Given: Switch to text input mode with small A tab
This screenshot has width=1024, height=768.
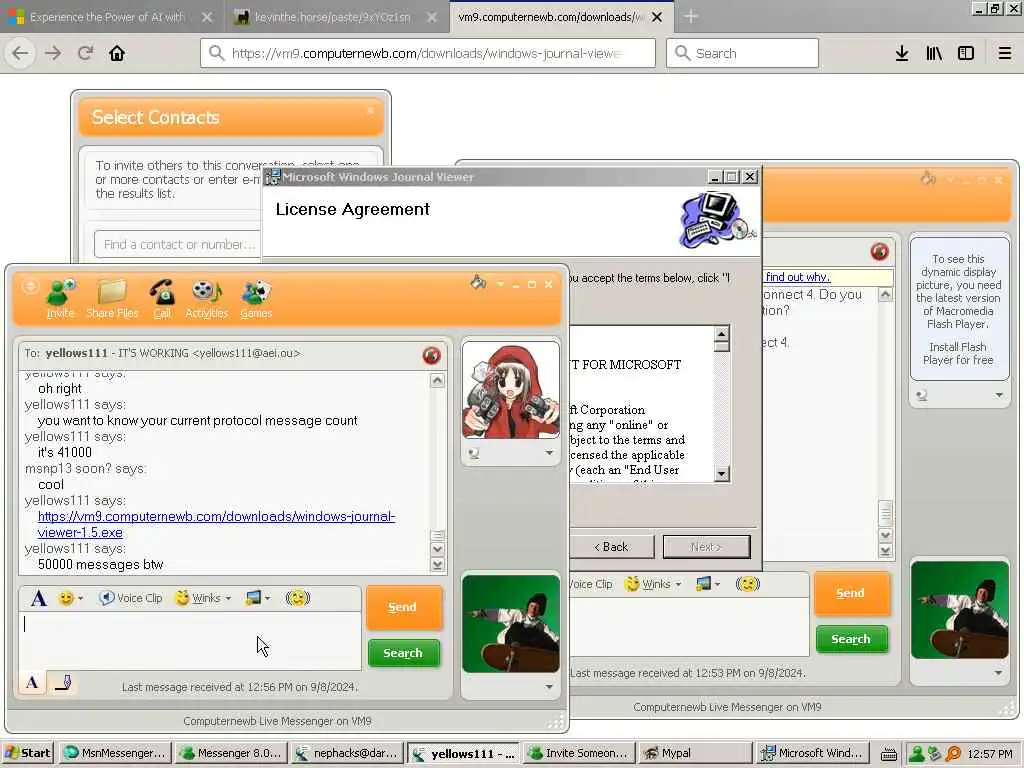Looking at the screenshot, I should point(32,683).
